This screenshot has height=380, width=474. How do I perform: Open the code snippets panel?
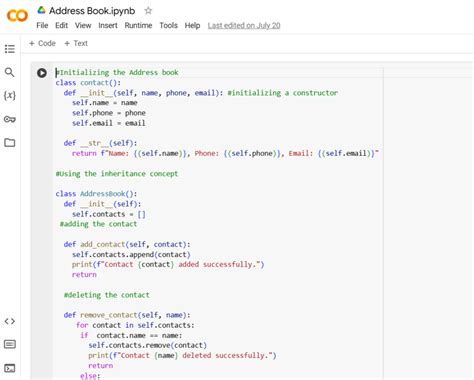click(10, 321)
